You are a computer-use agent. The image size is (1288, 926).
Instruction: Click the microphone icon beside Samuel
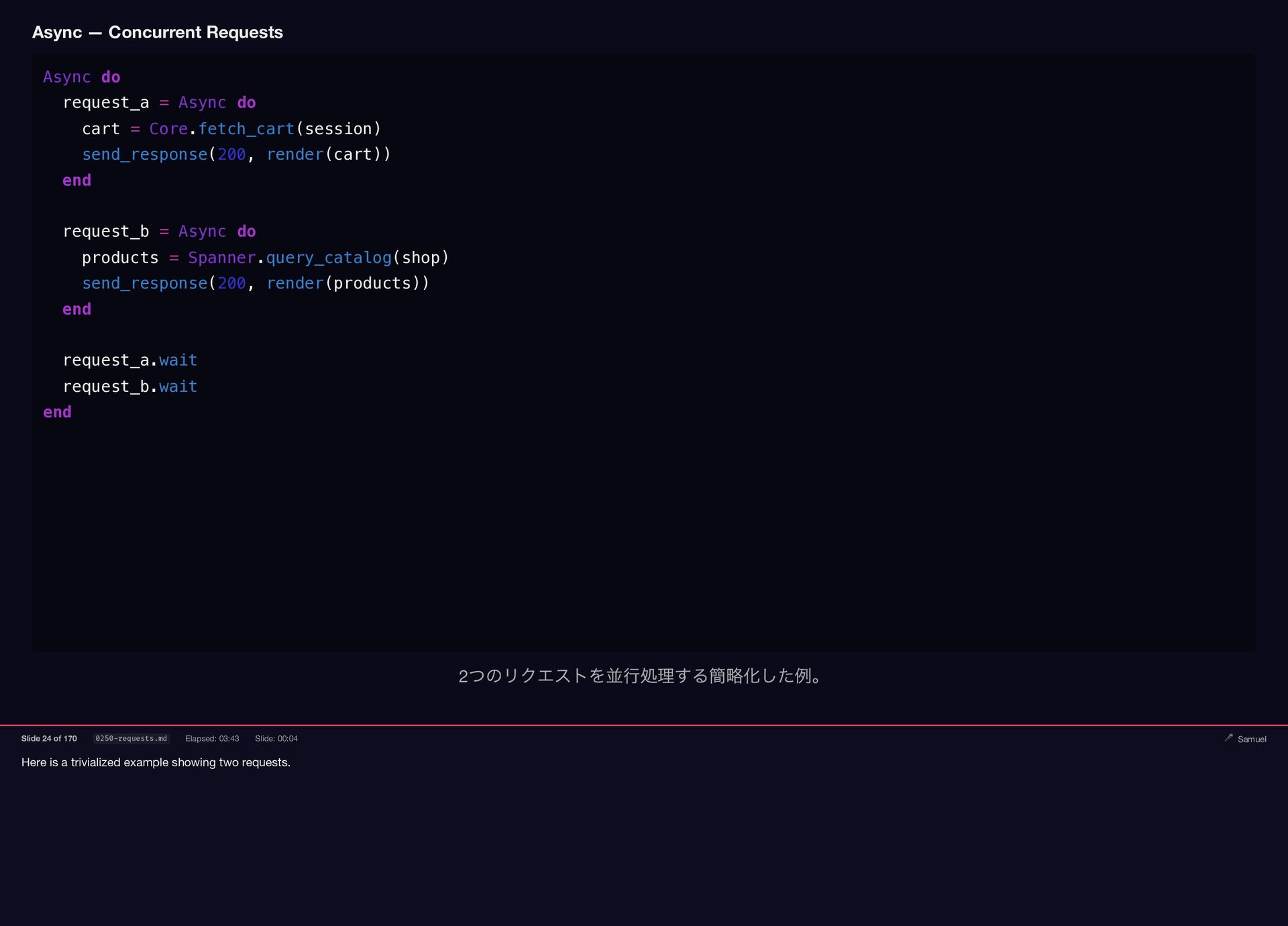pyautogui.click(x=1228, y=737)
